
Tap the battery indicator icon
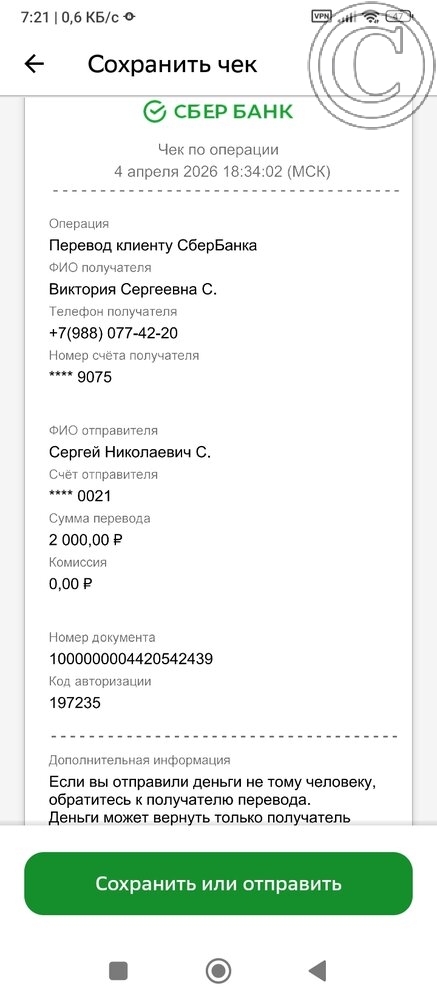(399, 17)
